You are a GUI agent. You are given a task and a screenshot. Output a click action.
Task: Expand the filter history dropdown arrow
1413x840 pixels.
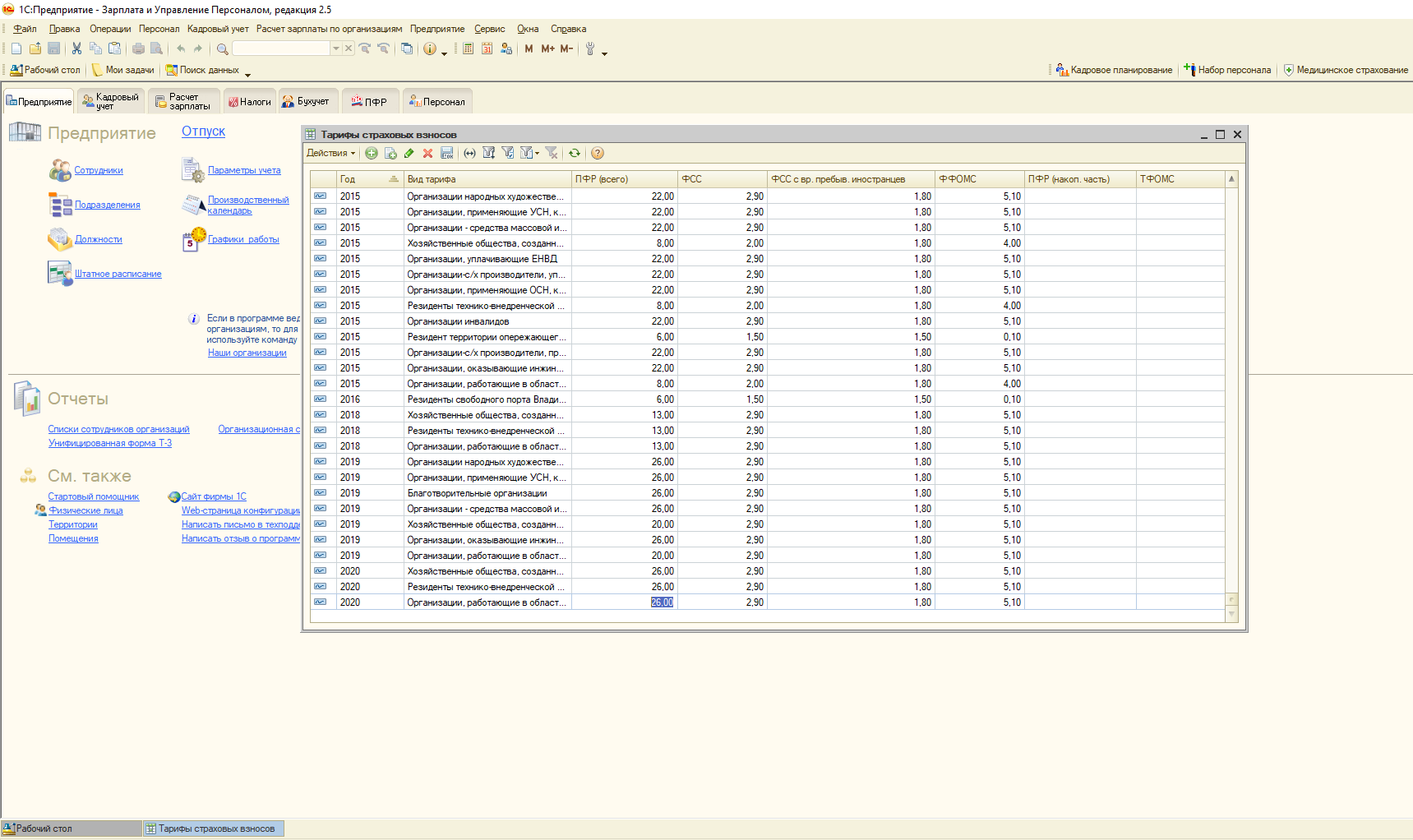pos(538,153)
